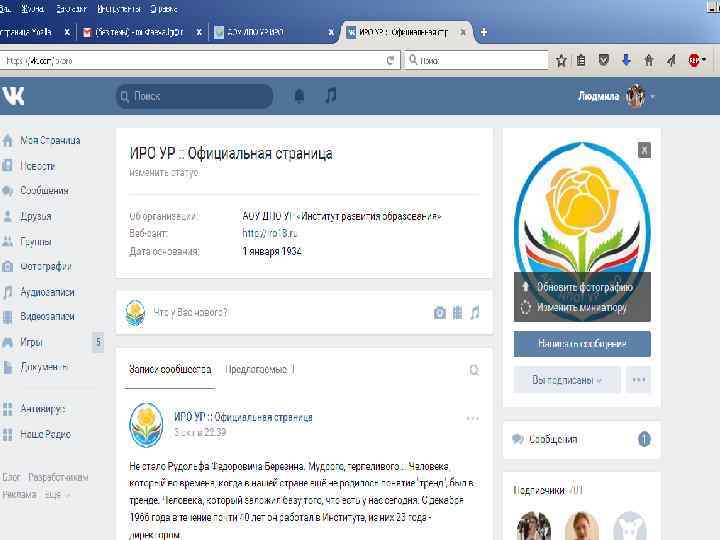Screen dimensions: 720x540
Task: Click the post author avatar
Action: point(146,425)
